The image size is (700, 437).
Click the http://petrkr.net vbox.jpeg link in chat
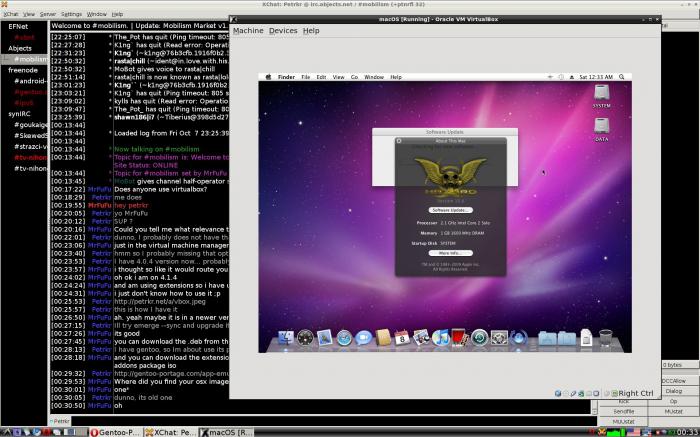click(x=160, y=302)
